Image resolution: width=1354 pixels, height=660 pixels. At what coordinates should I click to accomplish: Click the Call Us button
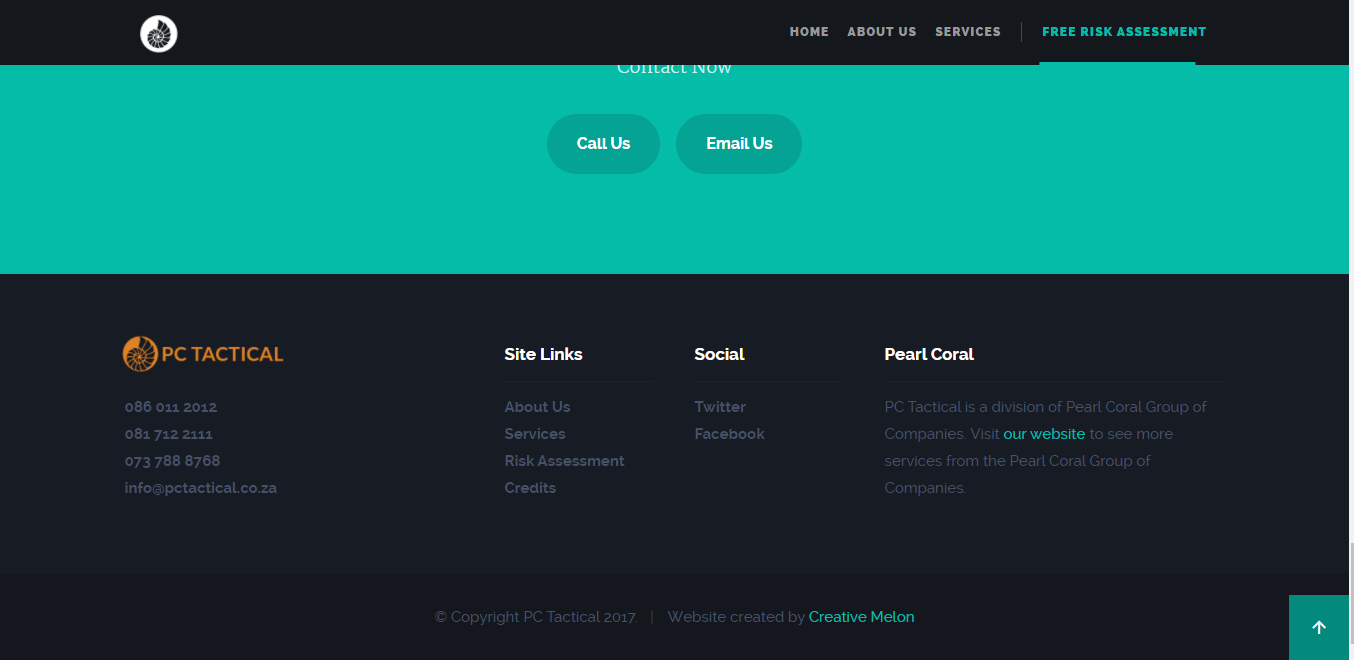point(603,144)
